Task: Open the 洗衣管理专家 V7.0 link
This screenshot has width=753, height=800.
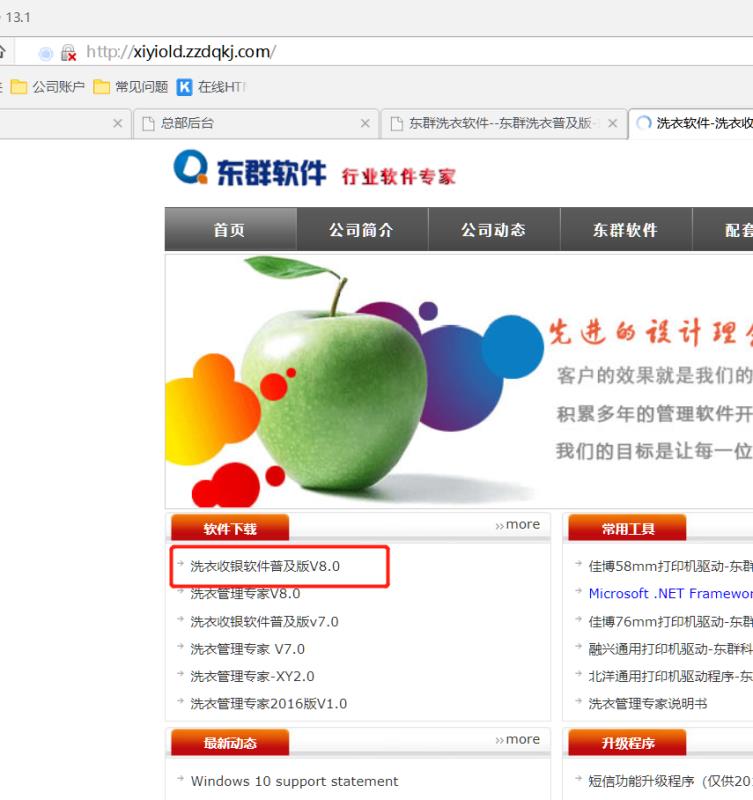Action: pyautogui.click(x=247, y=649)
